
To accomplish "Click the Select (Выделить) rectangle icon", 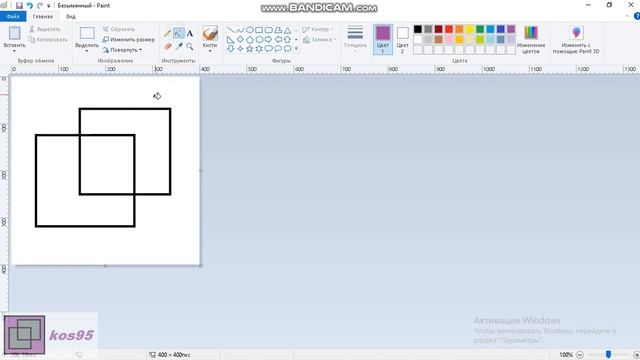I will click(87, 33).
